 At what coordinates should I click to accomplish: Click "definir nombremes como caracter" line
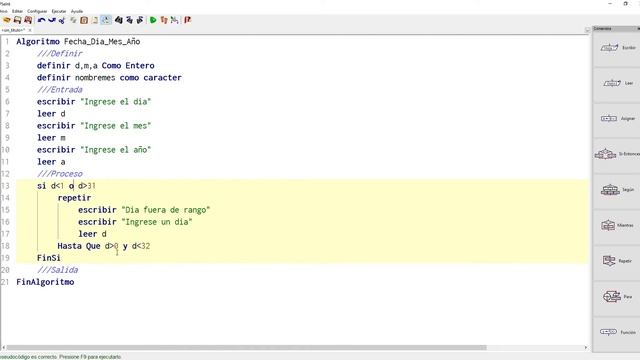coord(109,78)
